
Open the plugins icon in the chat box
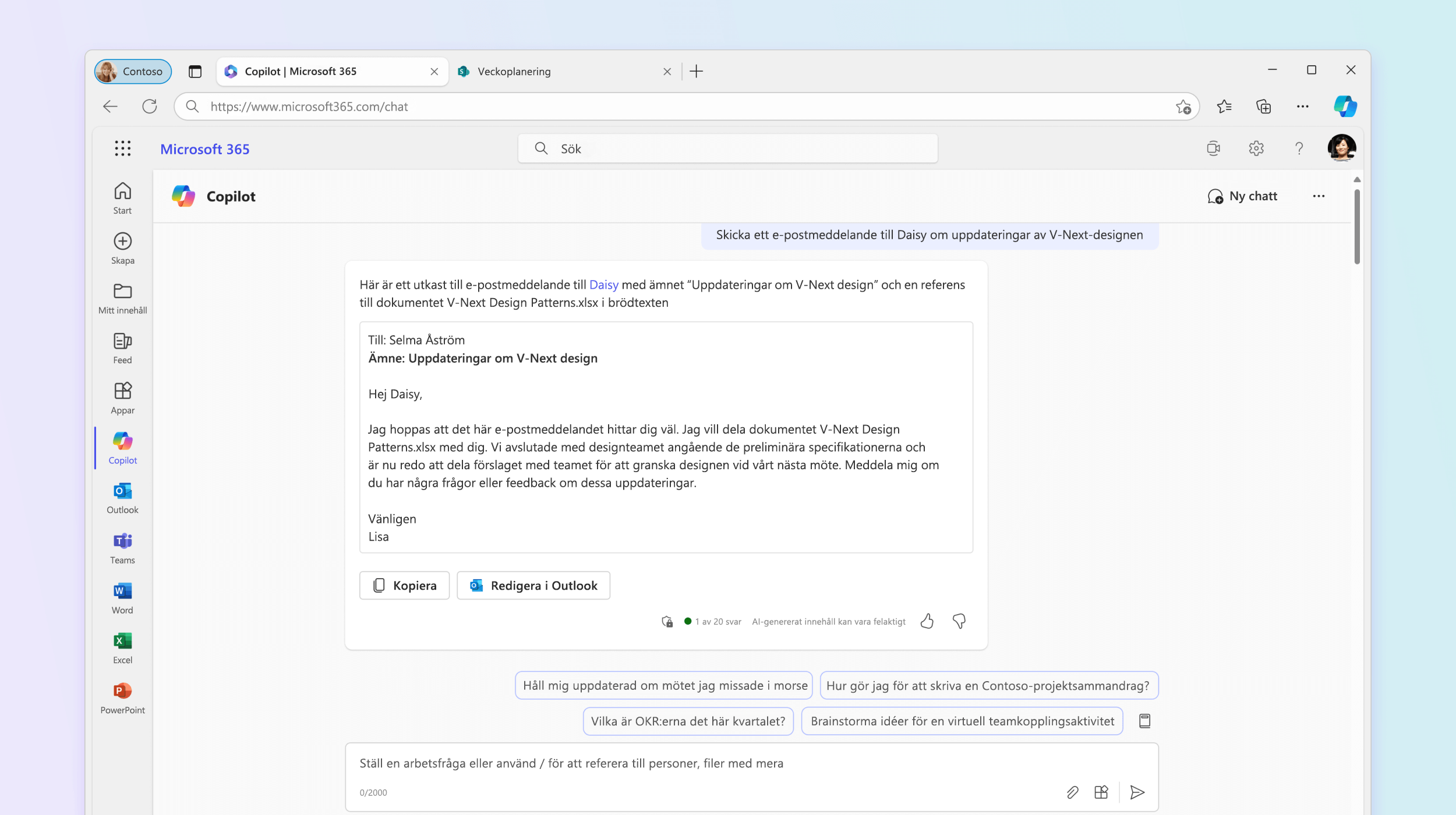pos(1101,792)
